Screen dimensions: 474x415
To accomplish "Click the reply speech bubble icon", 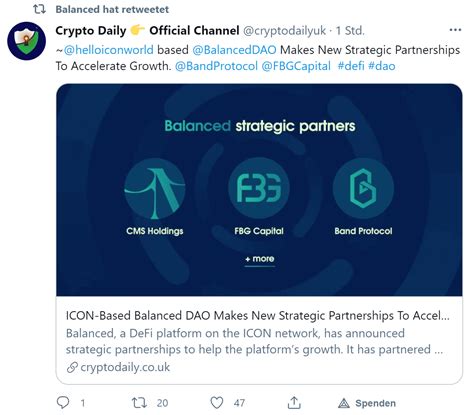I will (63, 403).
